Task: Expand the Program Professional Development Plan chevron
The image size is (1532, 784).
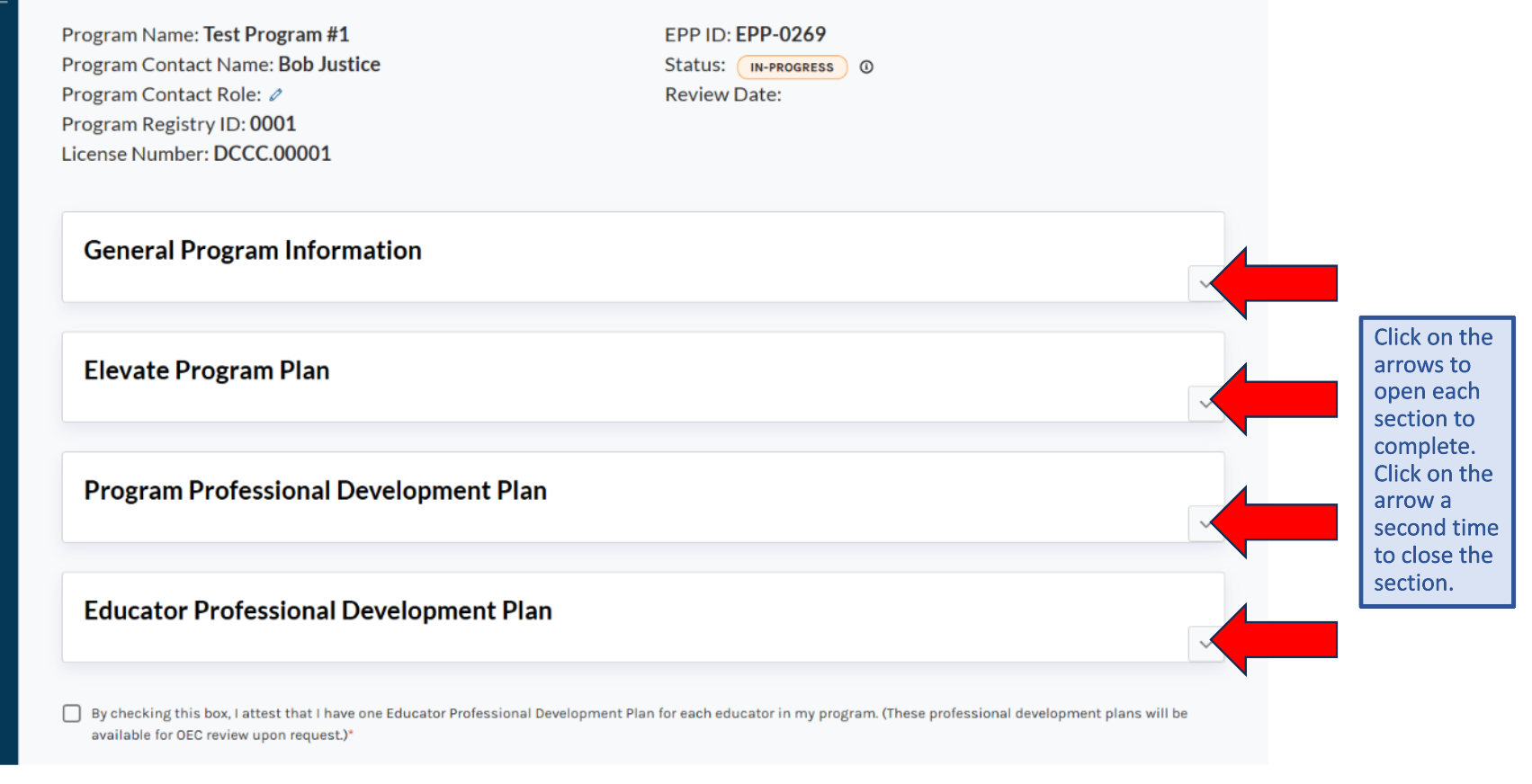Action: tap(1202, 523)
